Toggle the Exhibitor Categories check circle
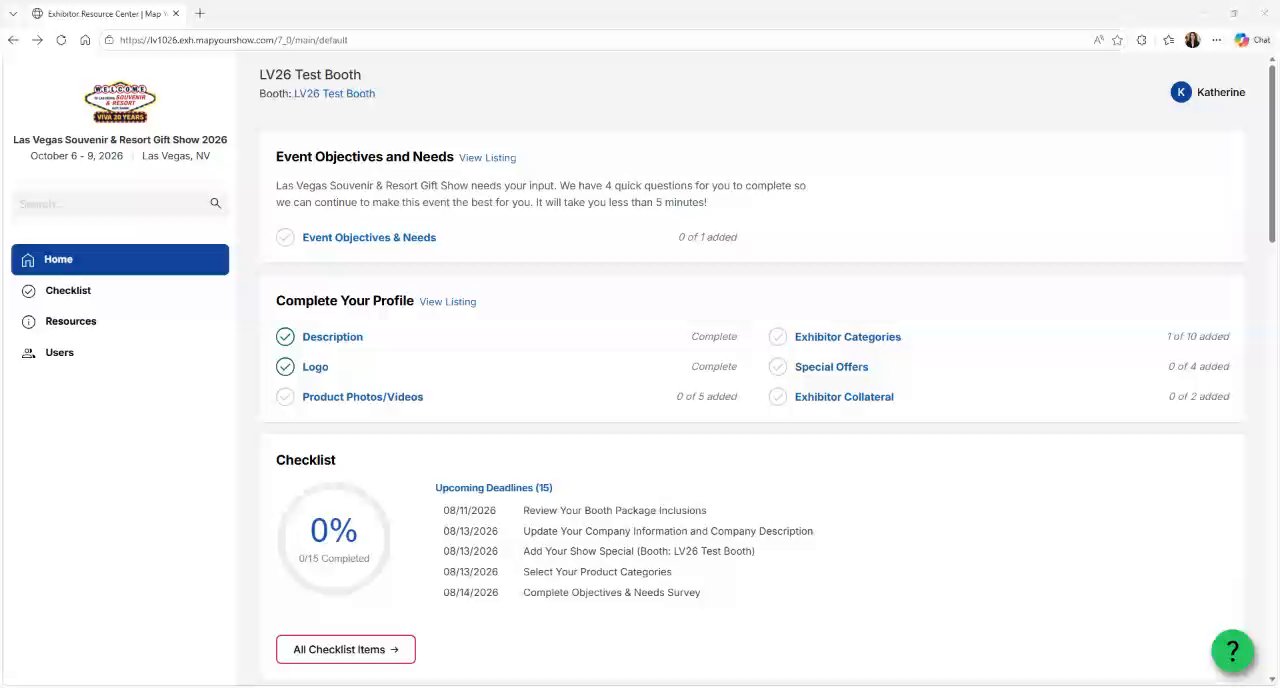The height and width of the screenshot is (688, 1280). [x=777, y=337]
